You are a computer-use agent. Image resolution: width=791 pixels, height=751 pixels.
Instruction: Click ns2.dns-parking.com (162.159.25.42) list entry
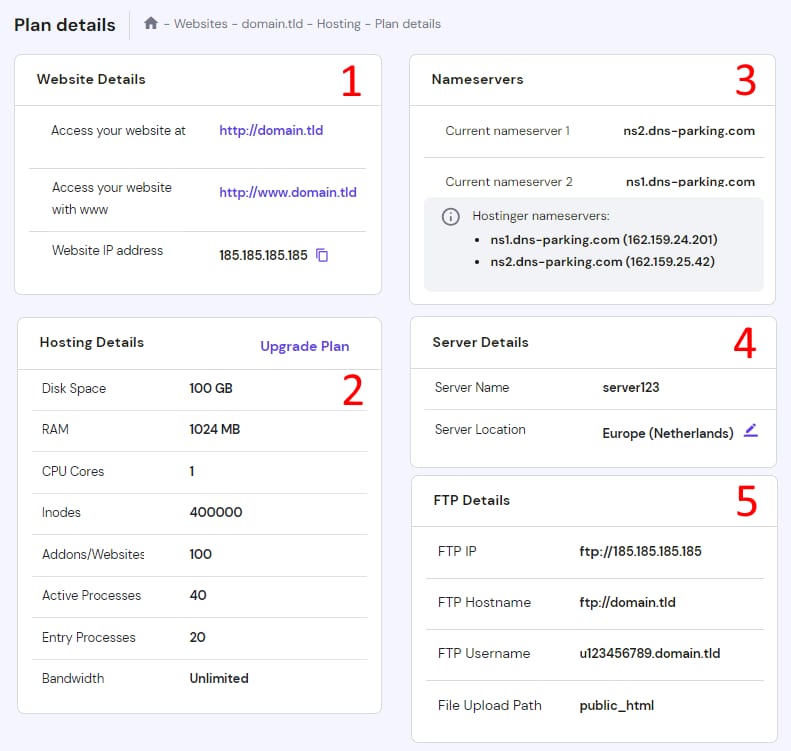click(x=602, y=262)
